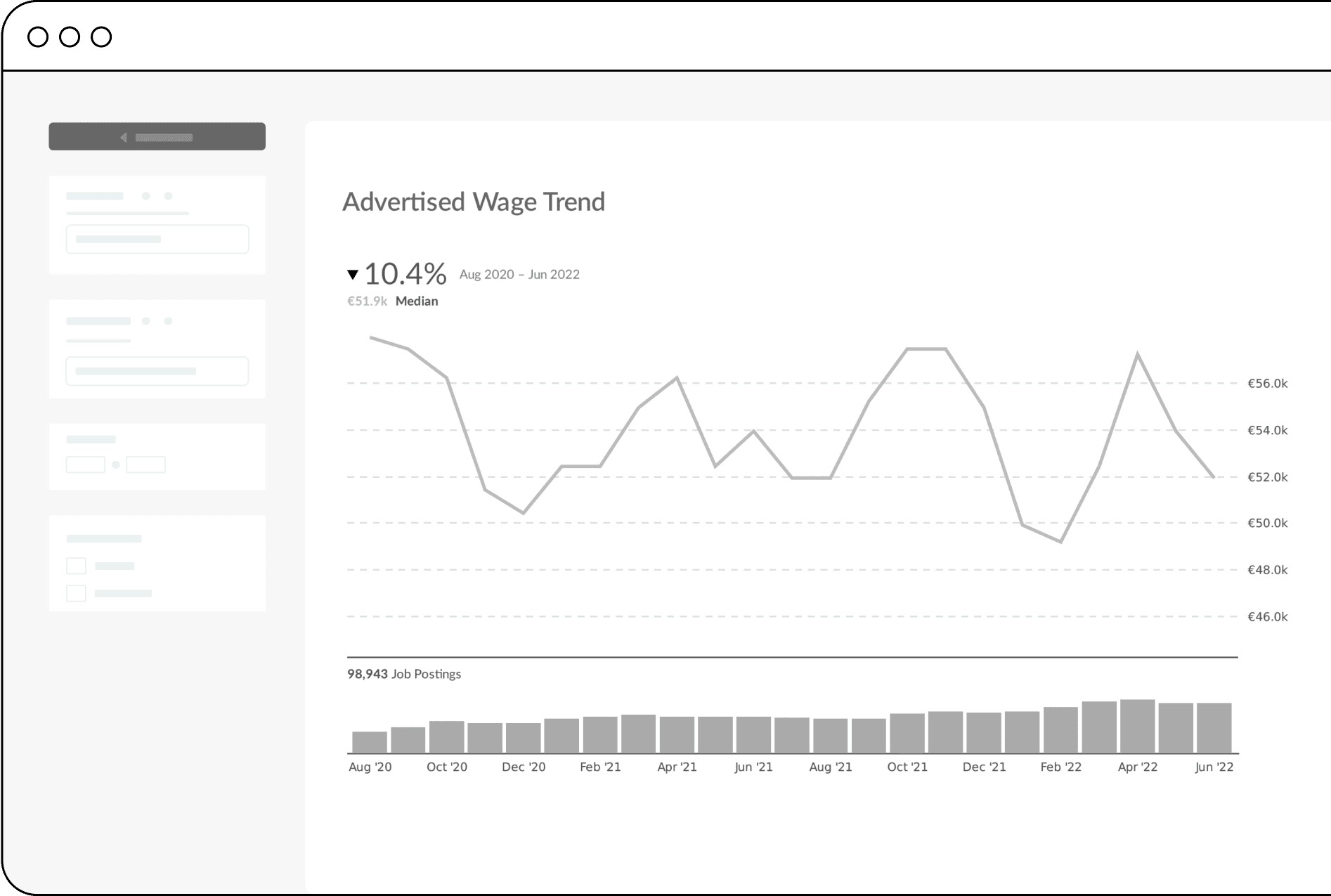1331x896 pixels.
Task: Click the Jun '22 job postings bar
Action: [x=1214, y=728]
